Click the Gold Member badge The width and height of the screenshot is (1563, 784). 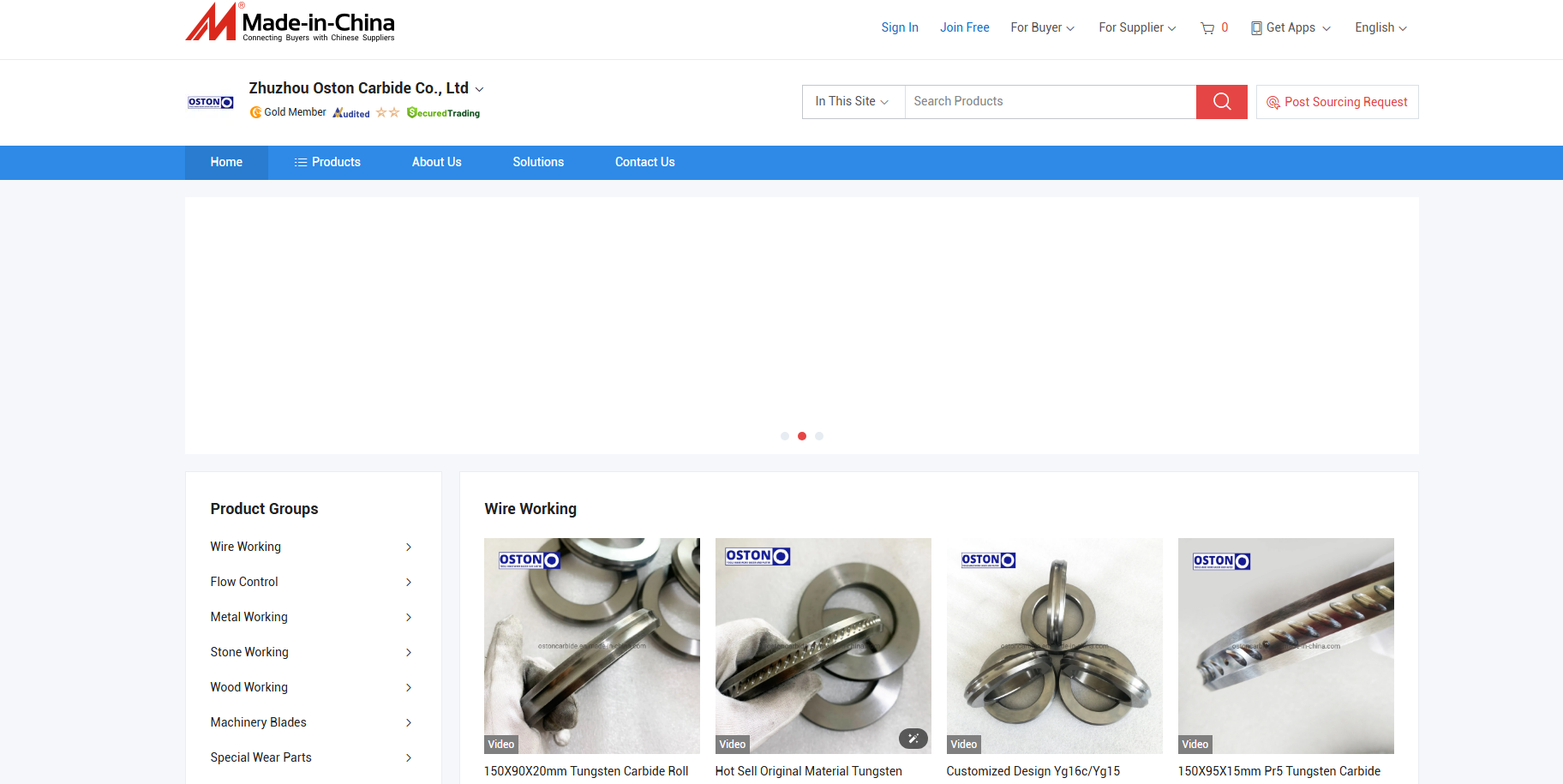tap(288, 112)
